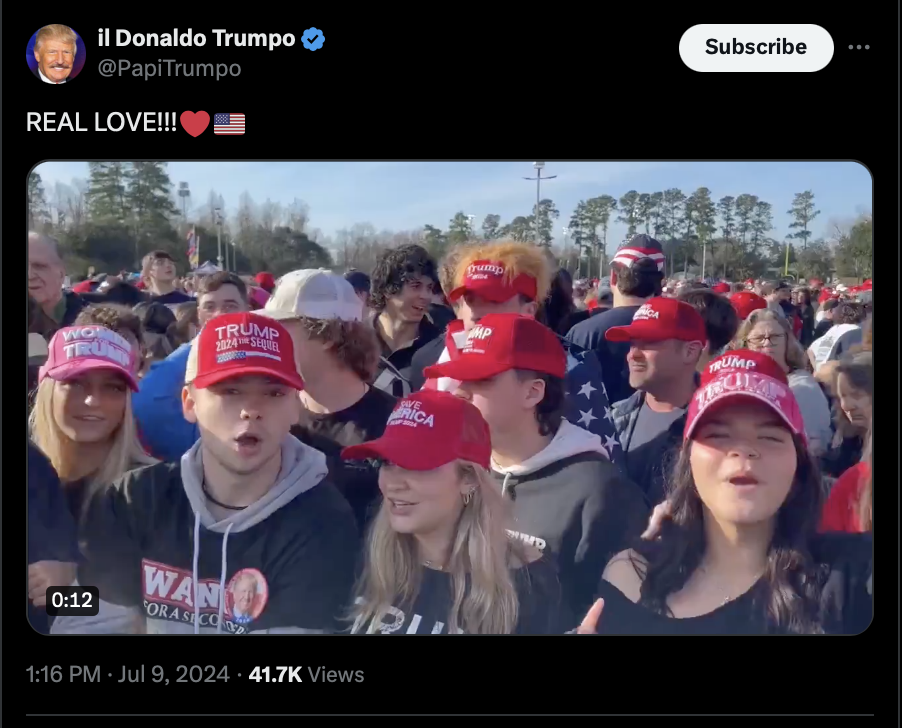Screen dimensions: 902x728
Task: Click the pink WOMEN TRUMP hat in video
Action: (90, 355)
